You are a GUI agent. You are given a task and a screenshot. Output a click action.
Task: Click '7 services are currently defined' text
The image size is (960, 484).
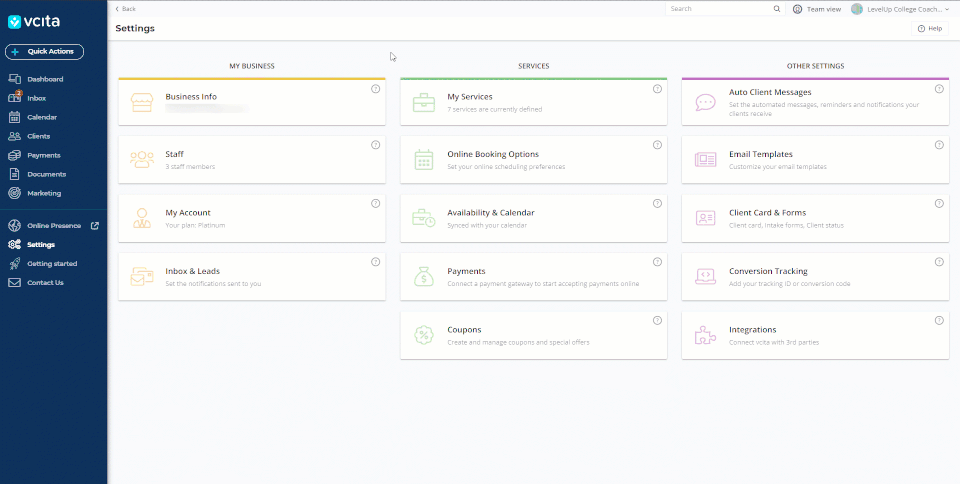pos(495,110)
